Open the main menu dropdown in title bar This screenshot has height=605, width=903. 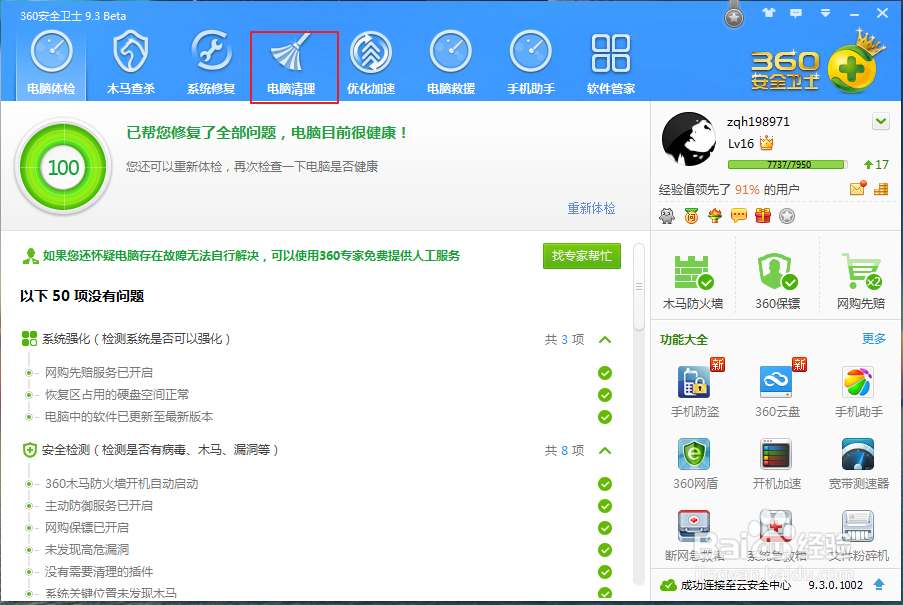point(825,13)
